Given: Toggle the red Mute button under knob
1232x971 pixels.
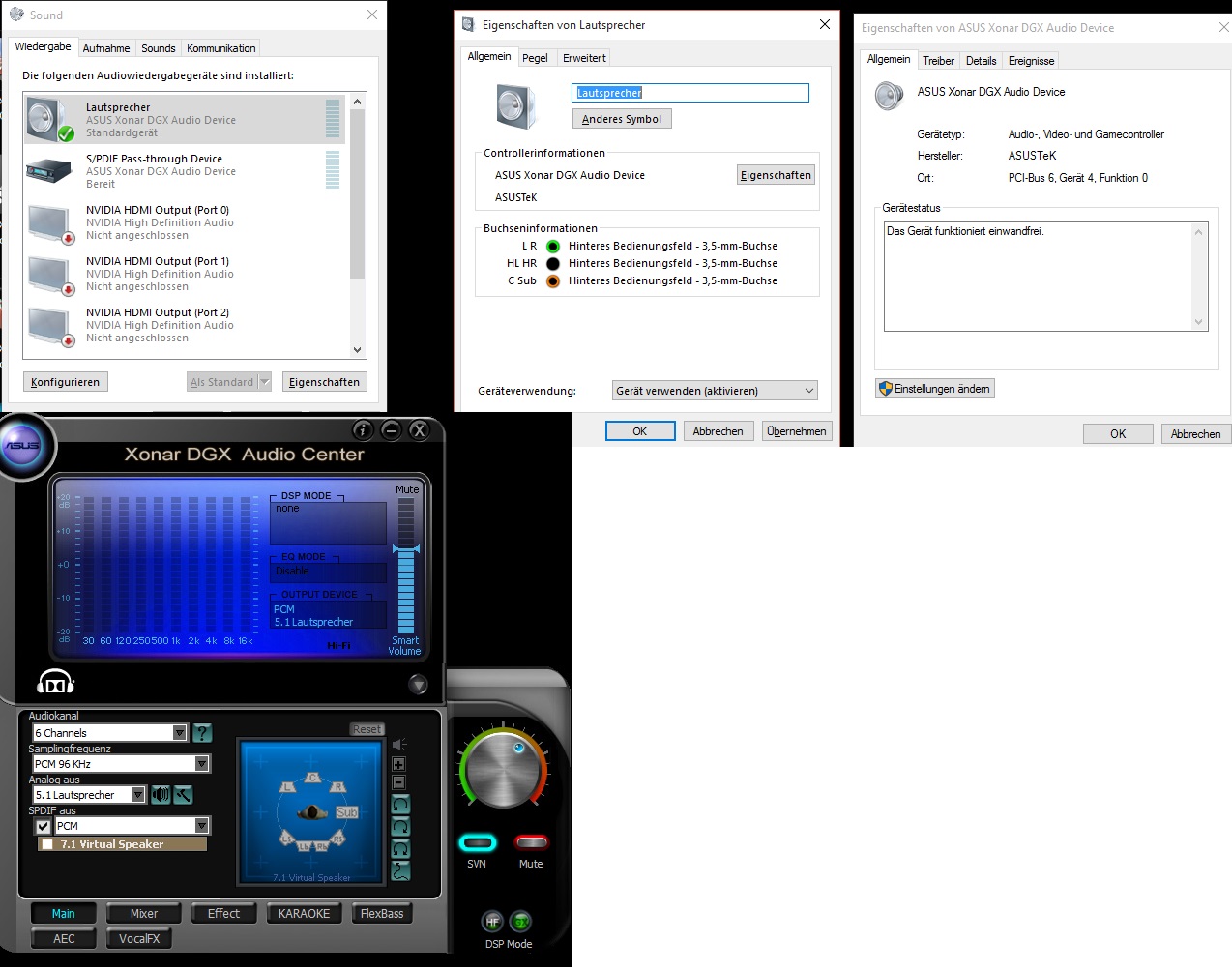Looking at the screenshot, I should pyautogui.click(x=531, y=842).
